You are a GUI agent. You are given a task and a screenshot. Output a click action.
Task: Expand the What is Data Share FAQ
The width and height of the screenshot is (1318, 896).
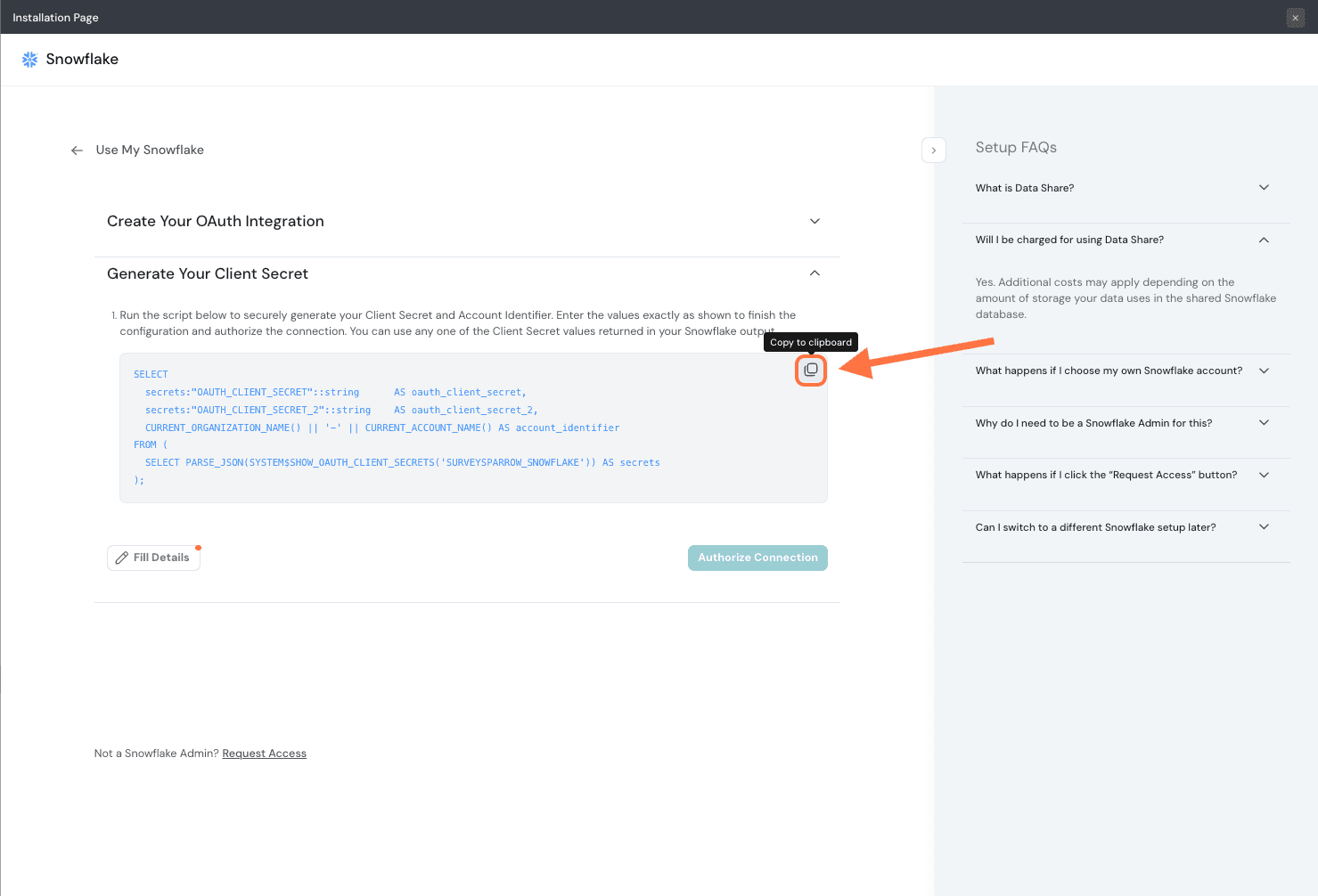point(1263,188)
